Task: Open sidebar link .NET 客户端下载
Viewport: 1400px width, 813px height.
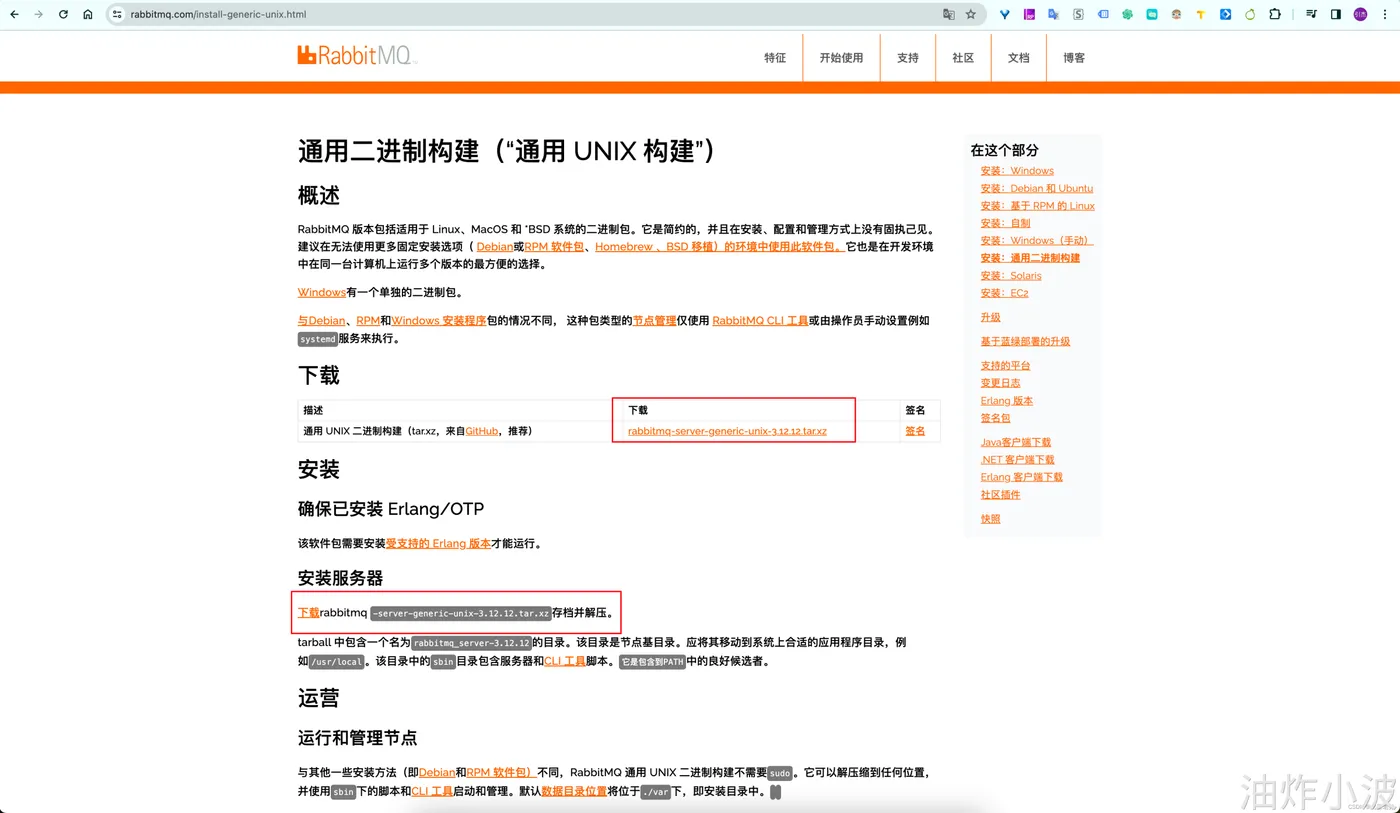Action: [1018, 460]
